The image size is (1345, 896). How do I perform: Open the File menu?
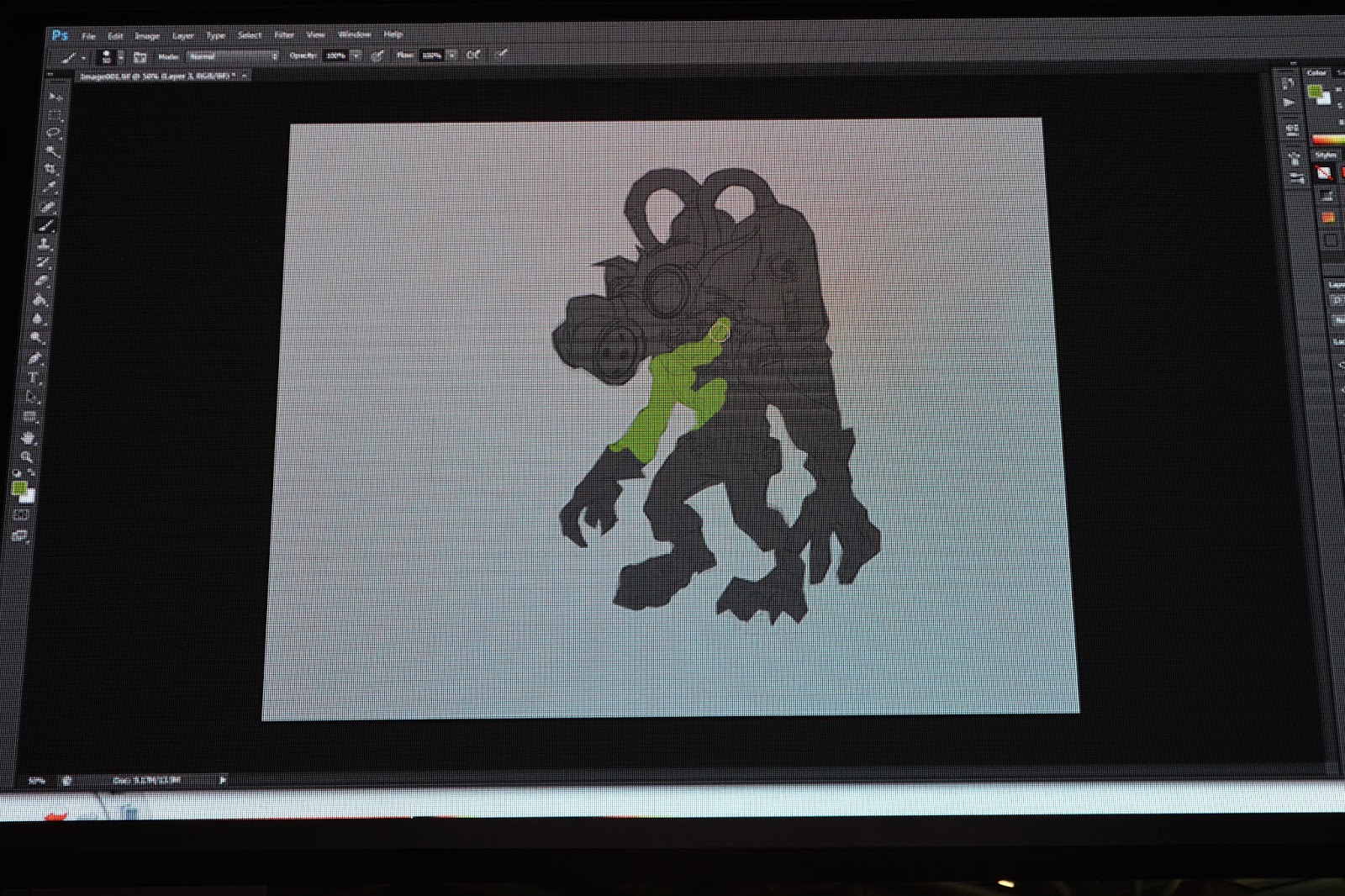[88, 36]
